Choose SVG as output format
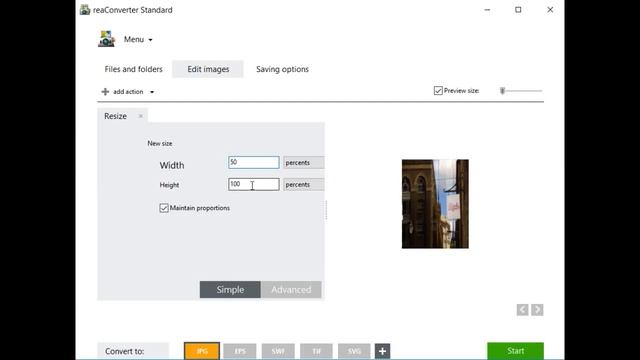 [x=354, y=351]
